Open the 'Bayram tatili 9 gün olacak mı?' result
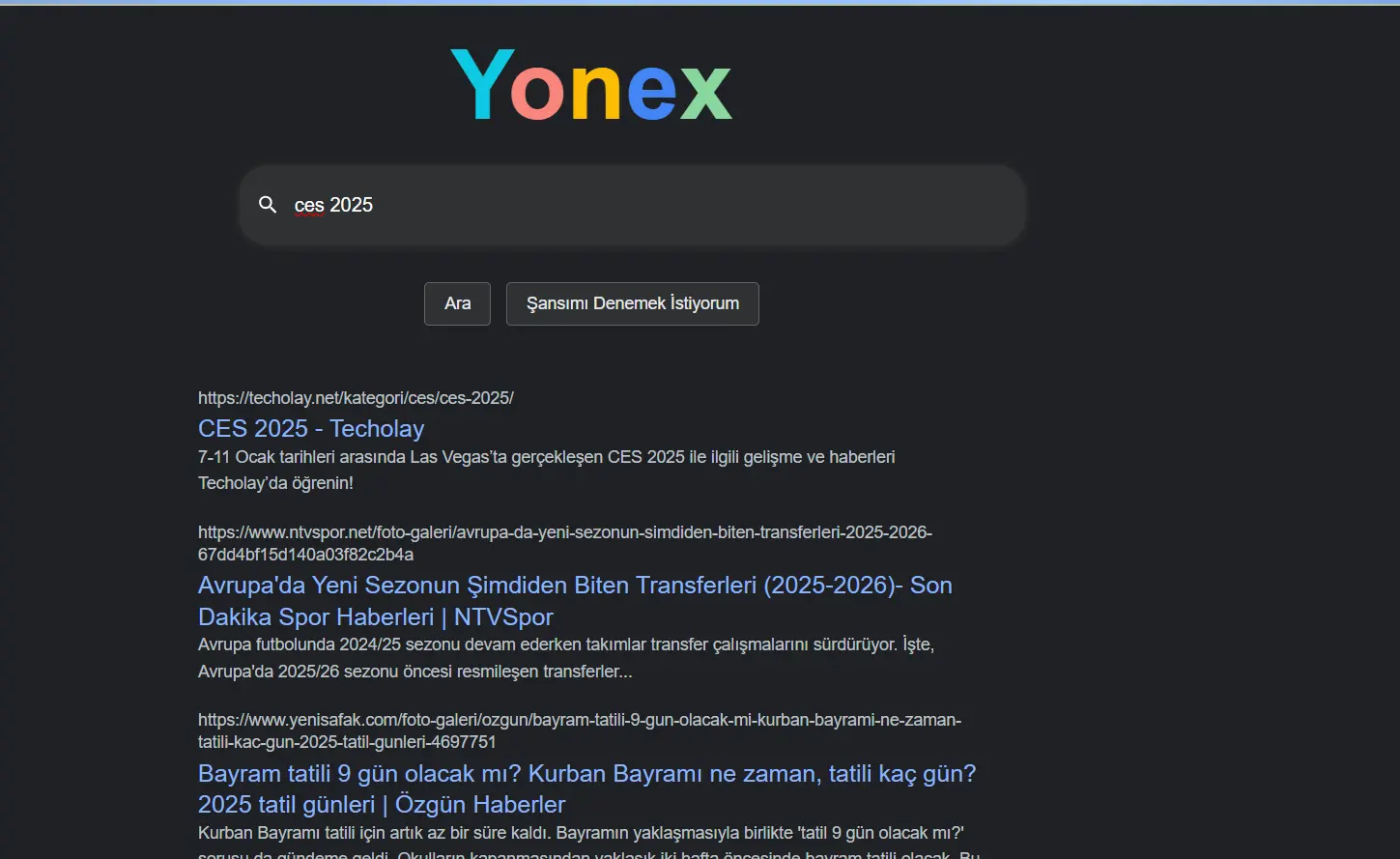The height and width of the screenshot is (859, 1400). [x=586, y=788]
